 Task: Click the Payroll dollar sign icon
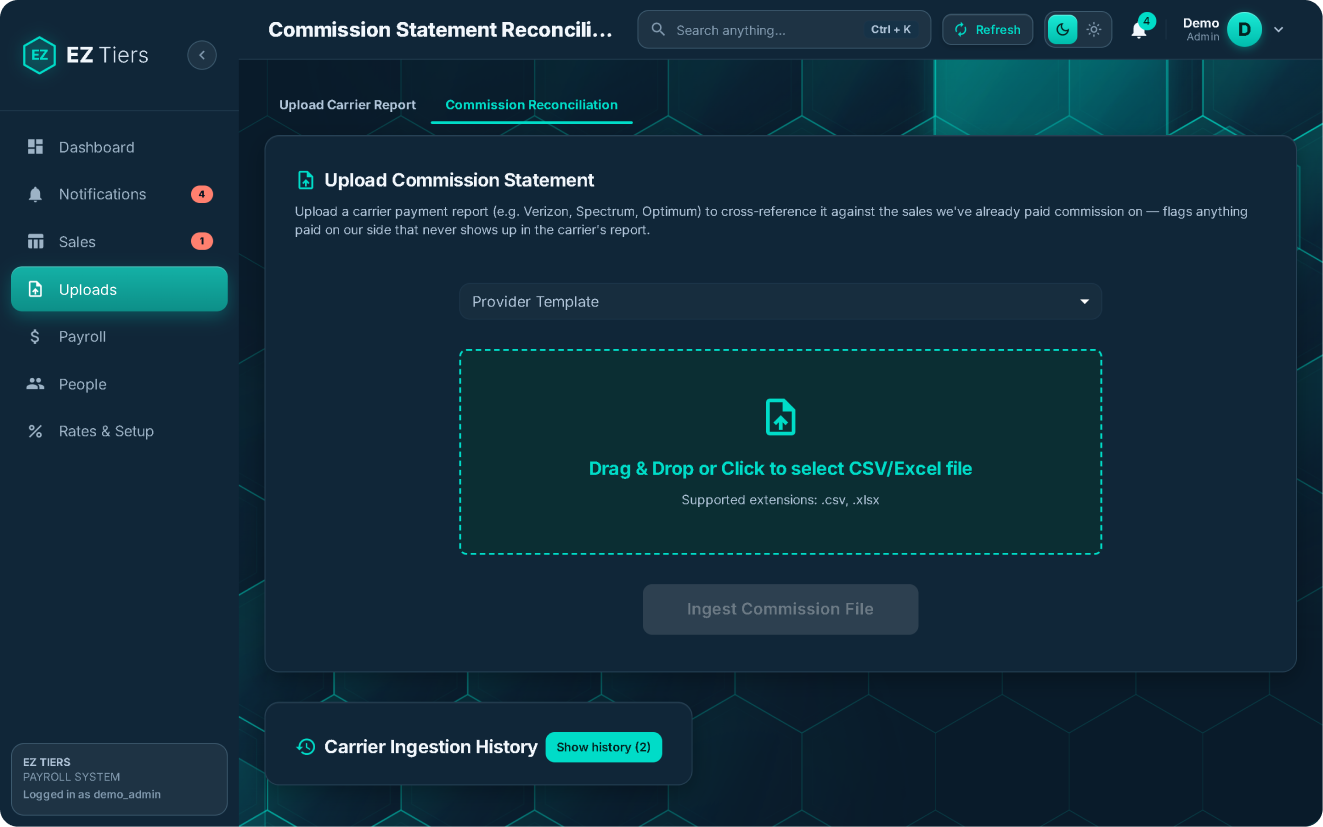[35, 337]
